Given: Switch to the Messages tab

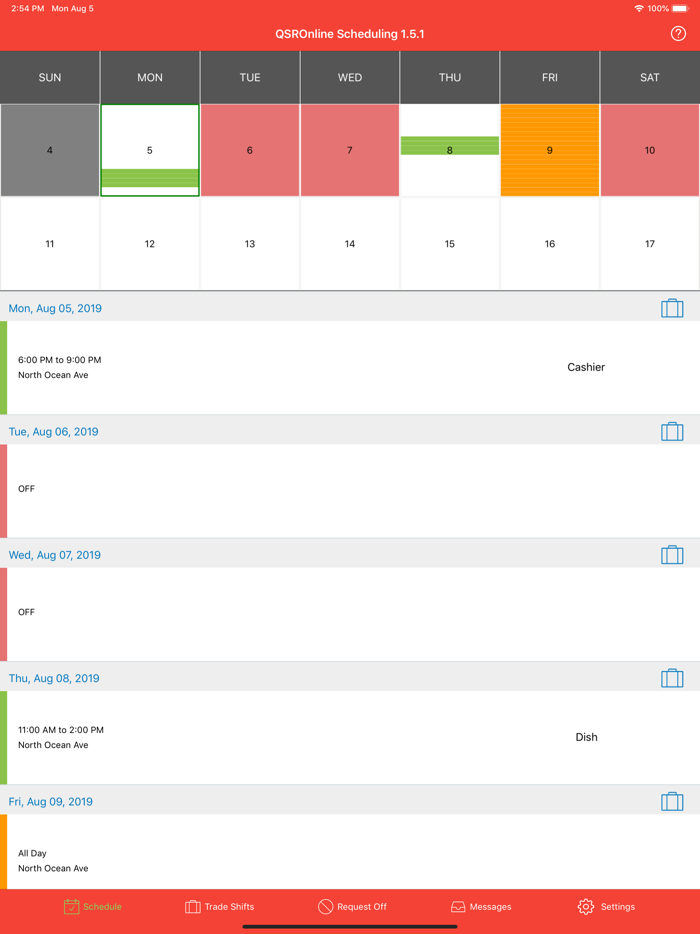Looking at the screenshot, I should pyautogui.click(x=481, y=907).
